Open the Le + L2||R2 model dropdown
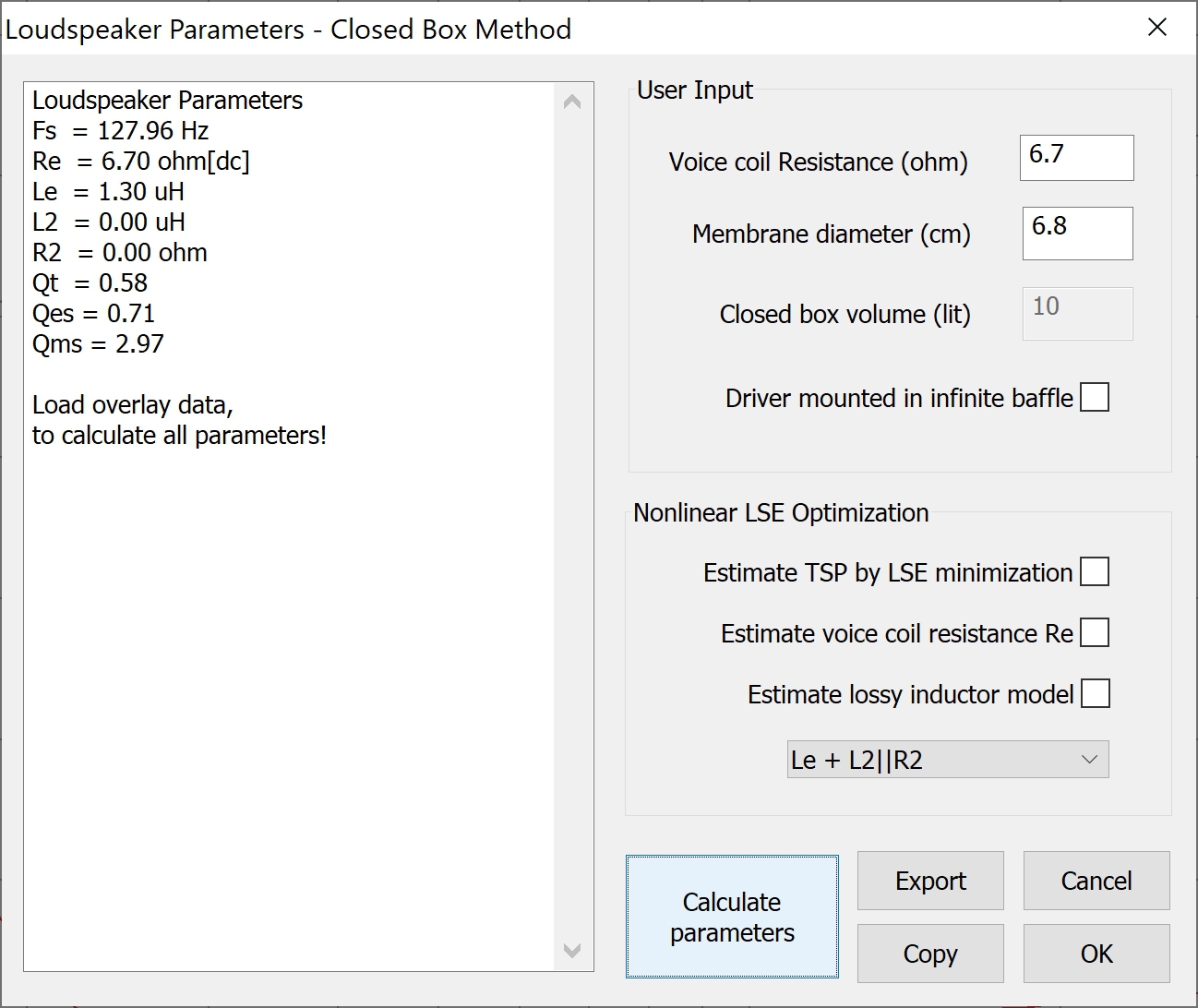The image size is (1198, 1008). [x=948, y=760]
